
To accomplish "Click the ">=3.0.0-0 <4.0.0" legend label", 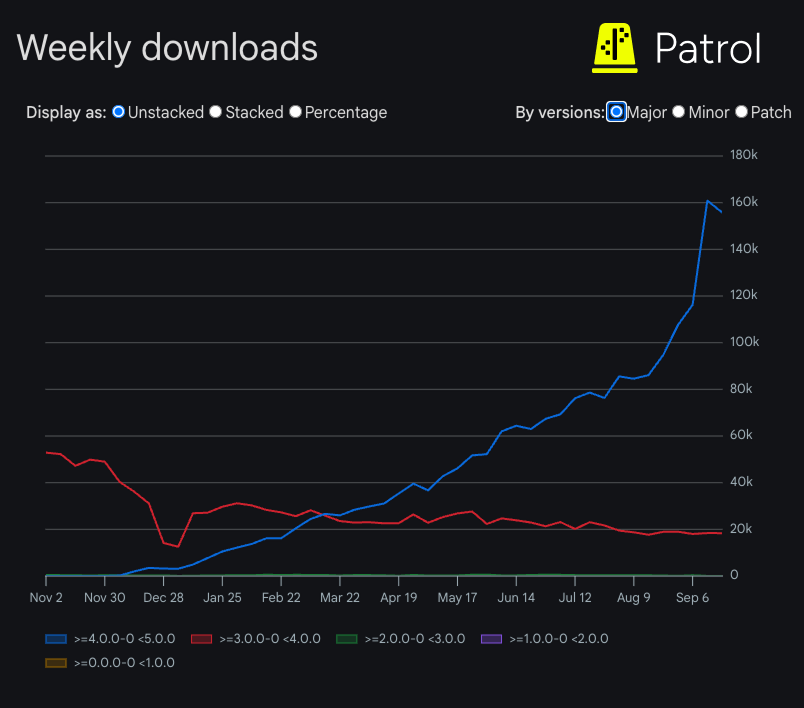I will click(270, 639).
